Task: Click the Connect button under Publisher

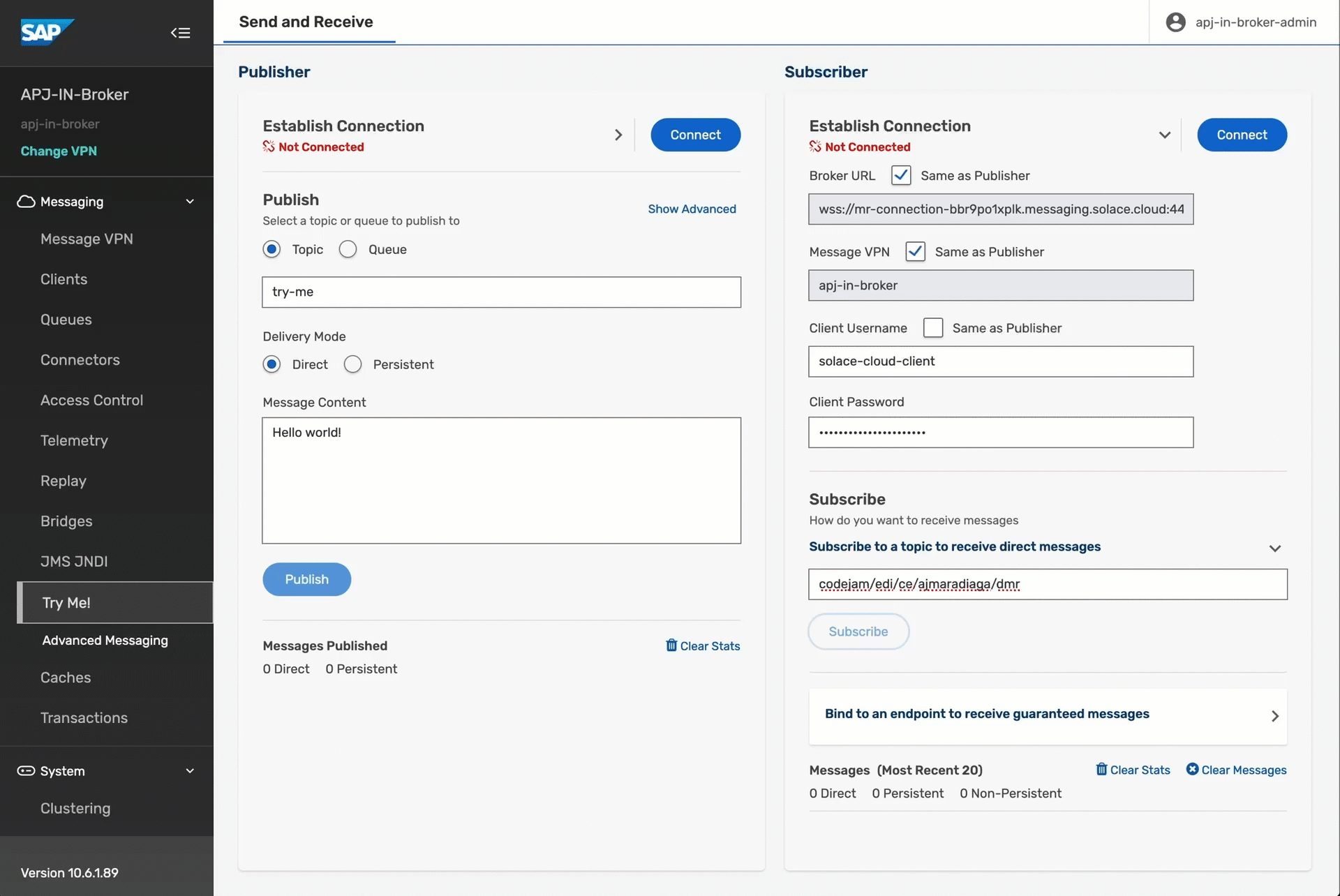Action: pyautogui.click(x=696, y=135)
